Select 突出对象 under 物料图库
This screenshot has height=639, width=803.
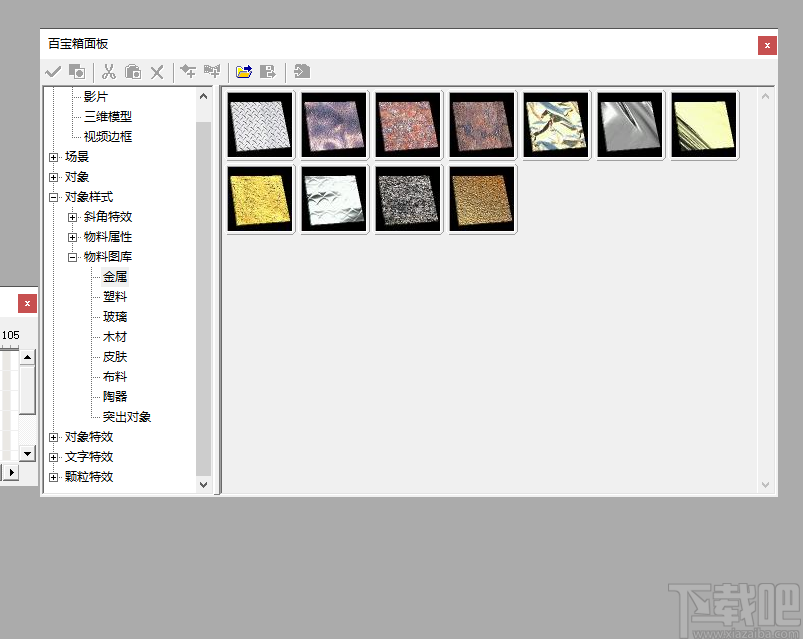click(128, 416)
